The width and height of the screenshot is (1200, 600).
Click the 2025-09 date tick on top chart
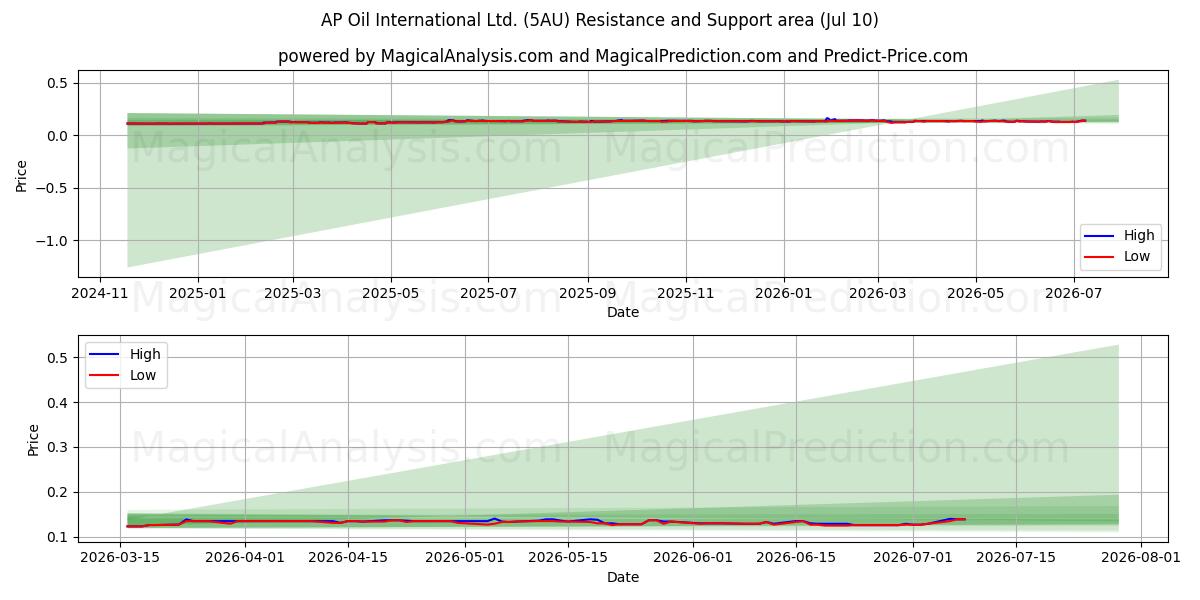(x=588, y=293)
